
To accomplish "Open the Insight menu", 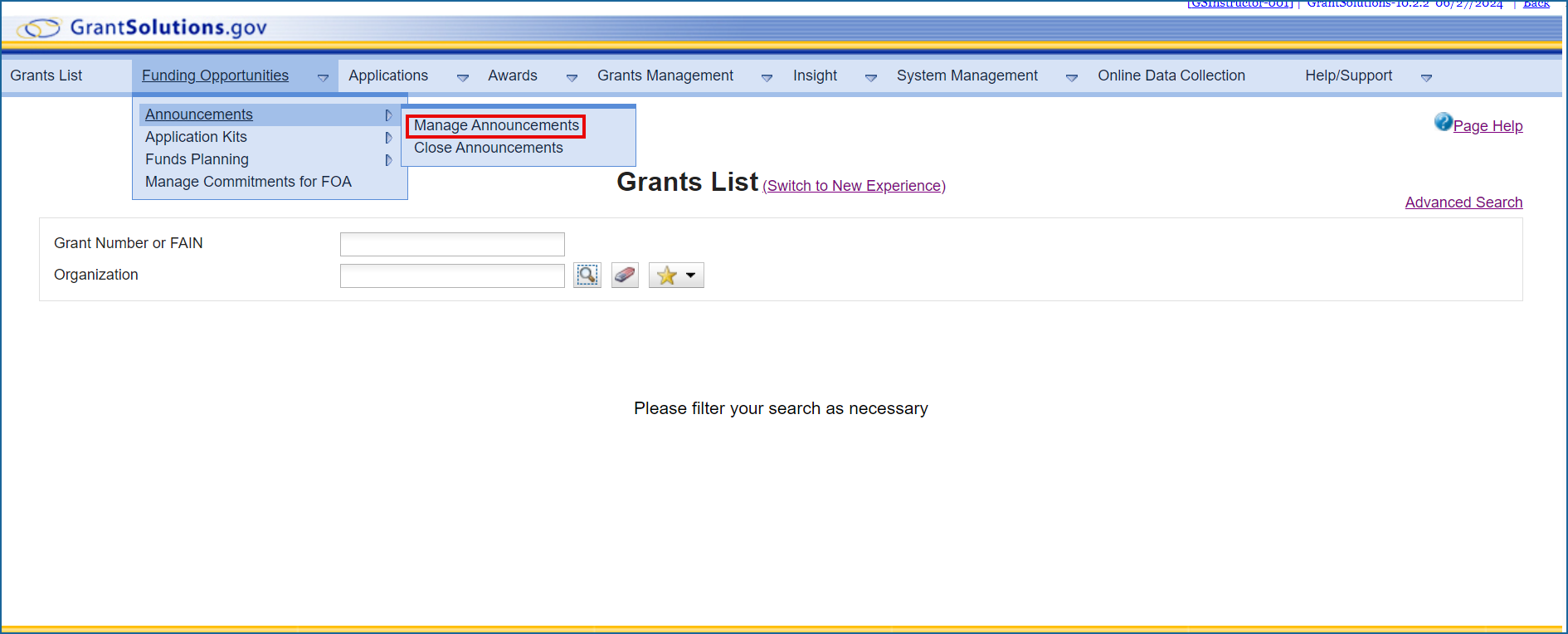I will pyautogui.click(x=815, y=76).
